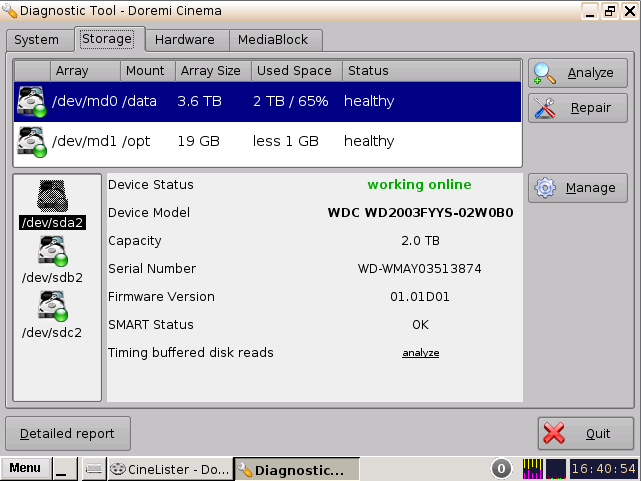This screenshot has width=641, height=481.
Task: Switch to the MediaBlock tab
Action: coord(275,40)
